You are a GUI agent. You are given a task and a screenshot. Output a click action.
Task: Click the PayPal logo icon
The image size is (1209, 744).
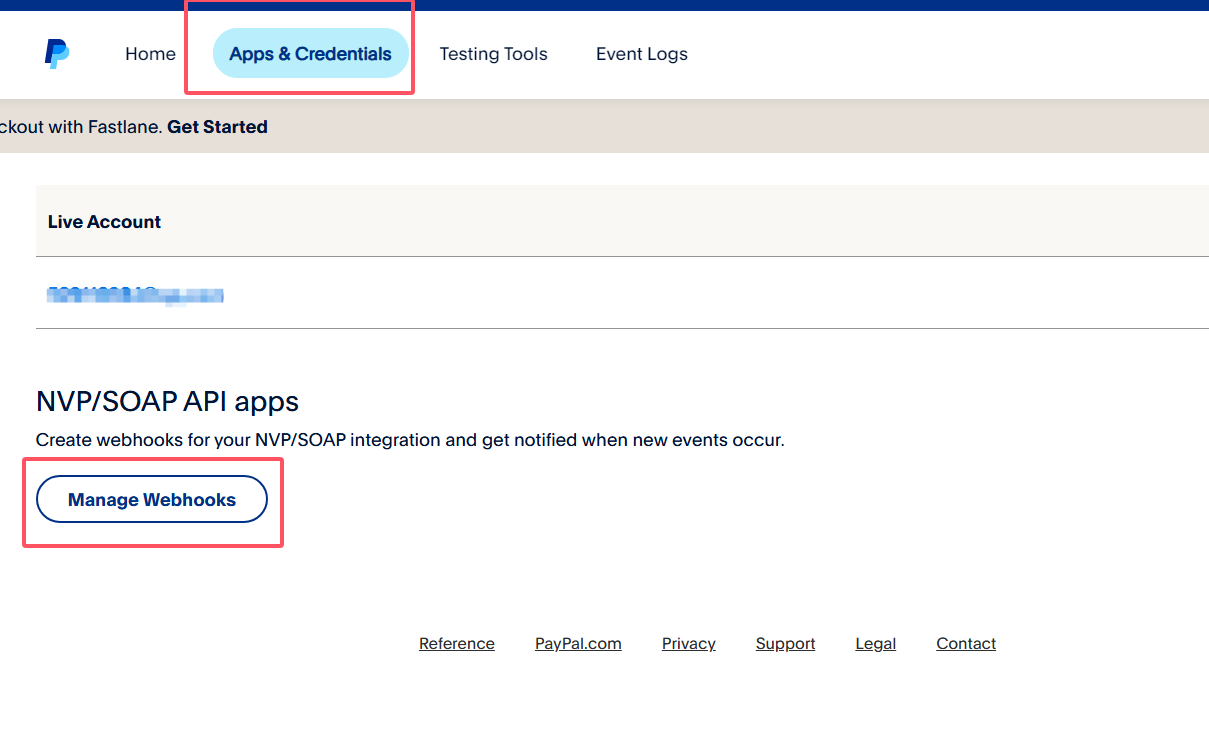[57, 54]
